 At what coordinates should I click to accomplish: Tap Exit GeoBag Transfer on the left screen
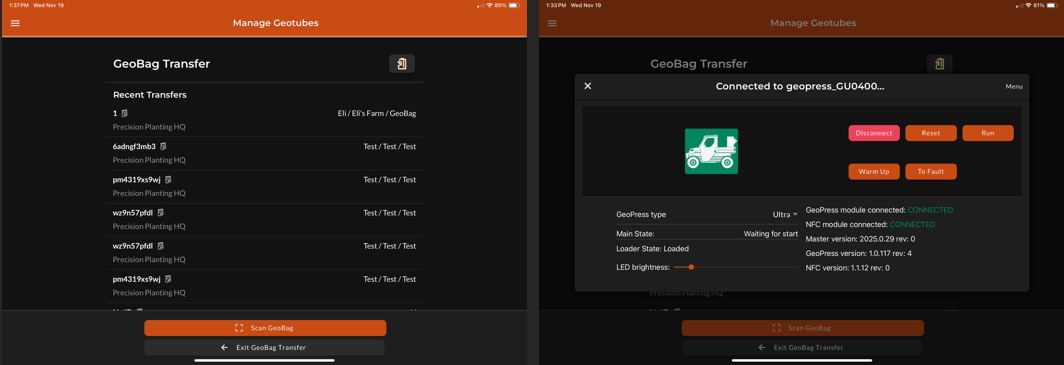click(x=264, y=347)
